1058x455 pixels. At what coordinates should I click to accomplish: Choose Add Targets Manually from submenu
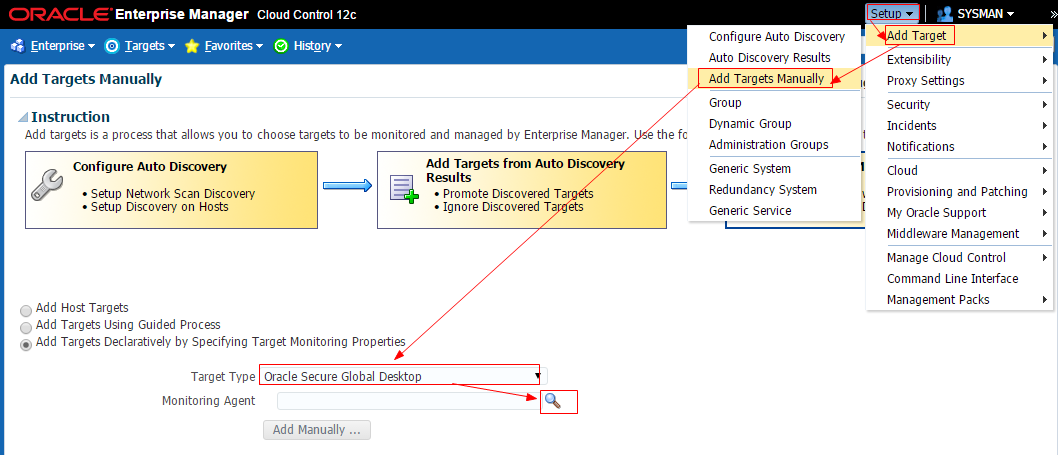(x=766, y=79)
